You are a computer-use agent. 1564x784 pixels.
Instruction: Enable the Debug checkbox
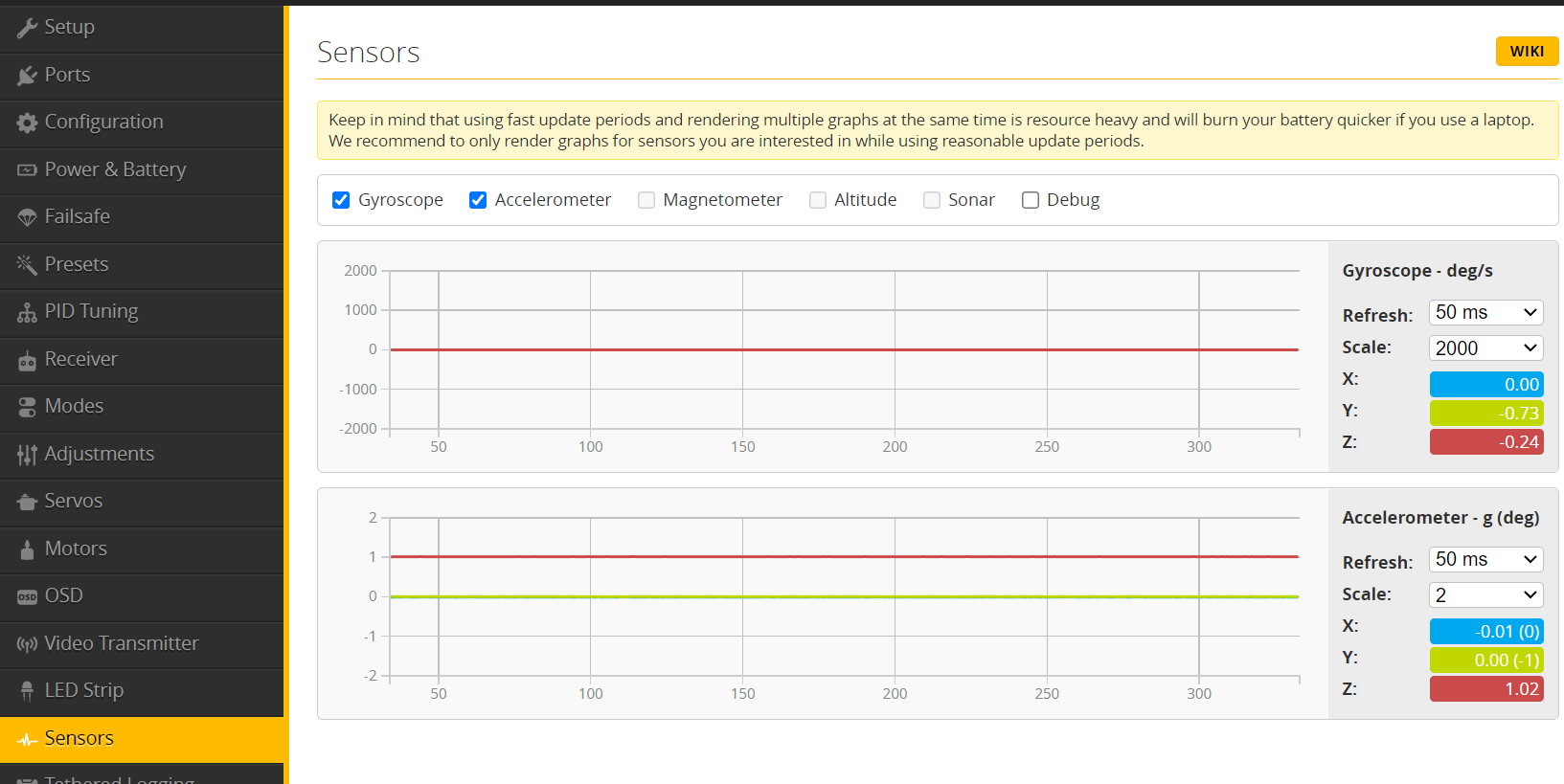[x=1031, y=200]
